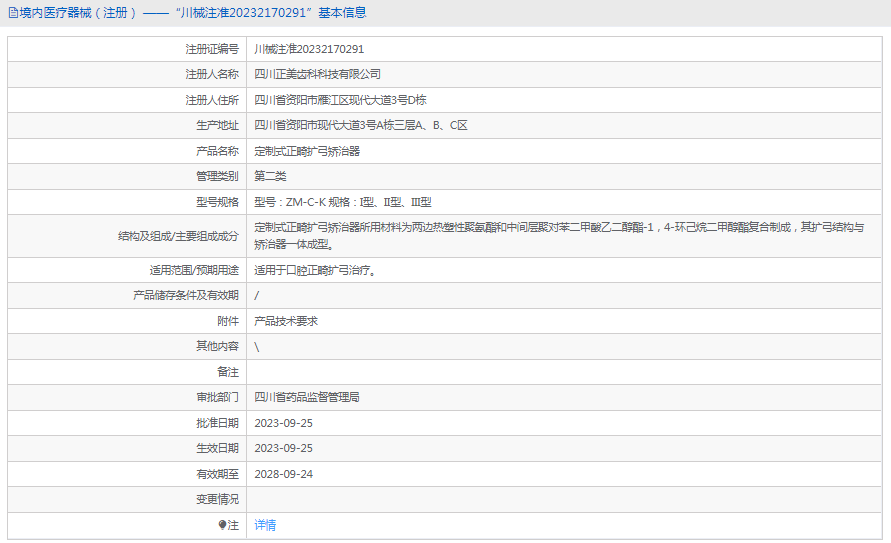The width and height of the screenshot is (891, 543).
Task: Click the 生效日期 label
Action: click(x=218, y=448)
